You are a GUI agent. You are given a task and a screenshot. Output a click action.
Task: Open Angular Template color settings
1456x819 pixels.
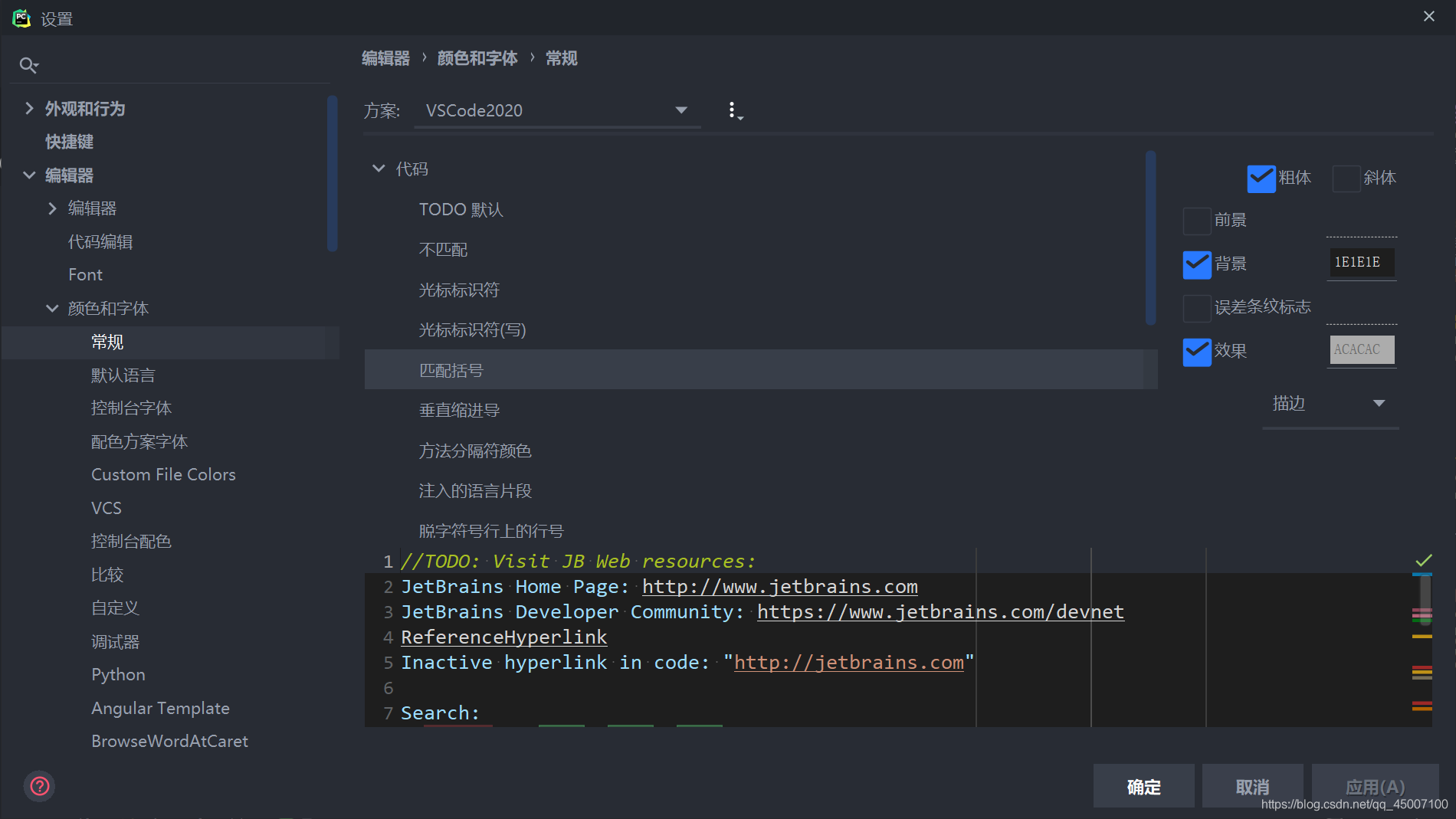click(160, 709)
